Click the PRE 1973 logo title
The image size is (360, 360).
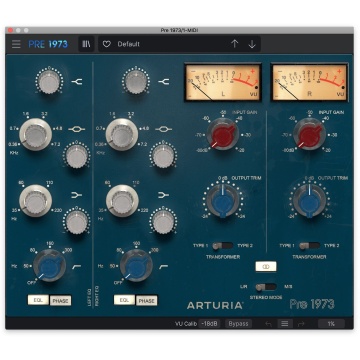click(x=48, y=44)
